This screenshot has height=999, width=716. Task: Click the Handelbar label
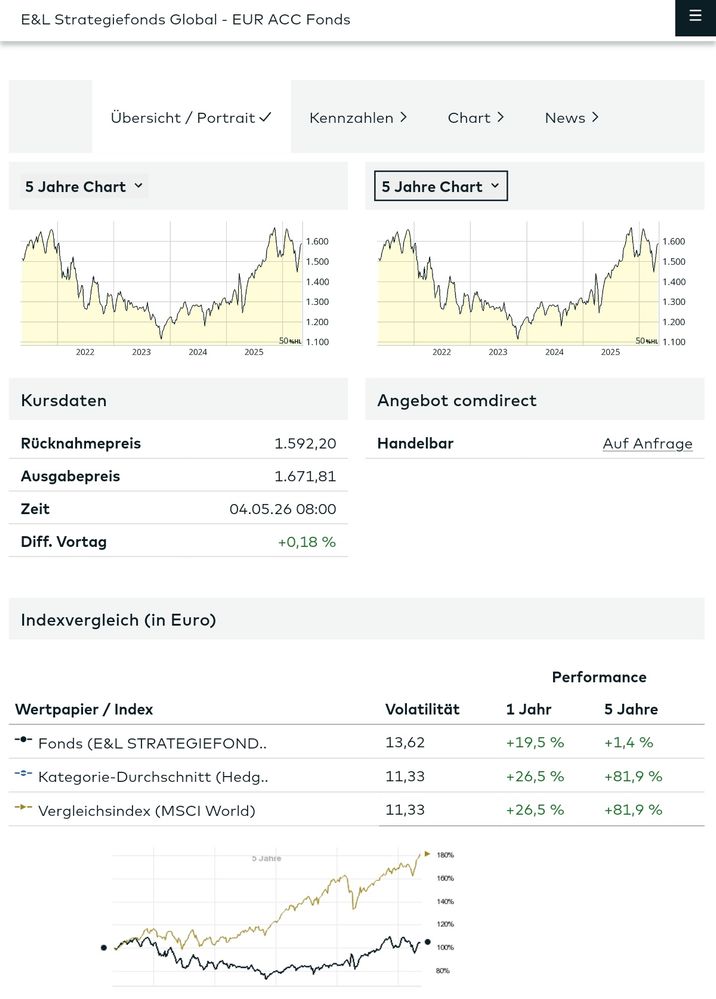[415, 443]
